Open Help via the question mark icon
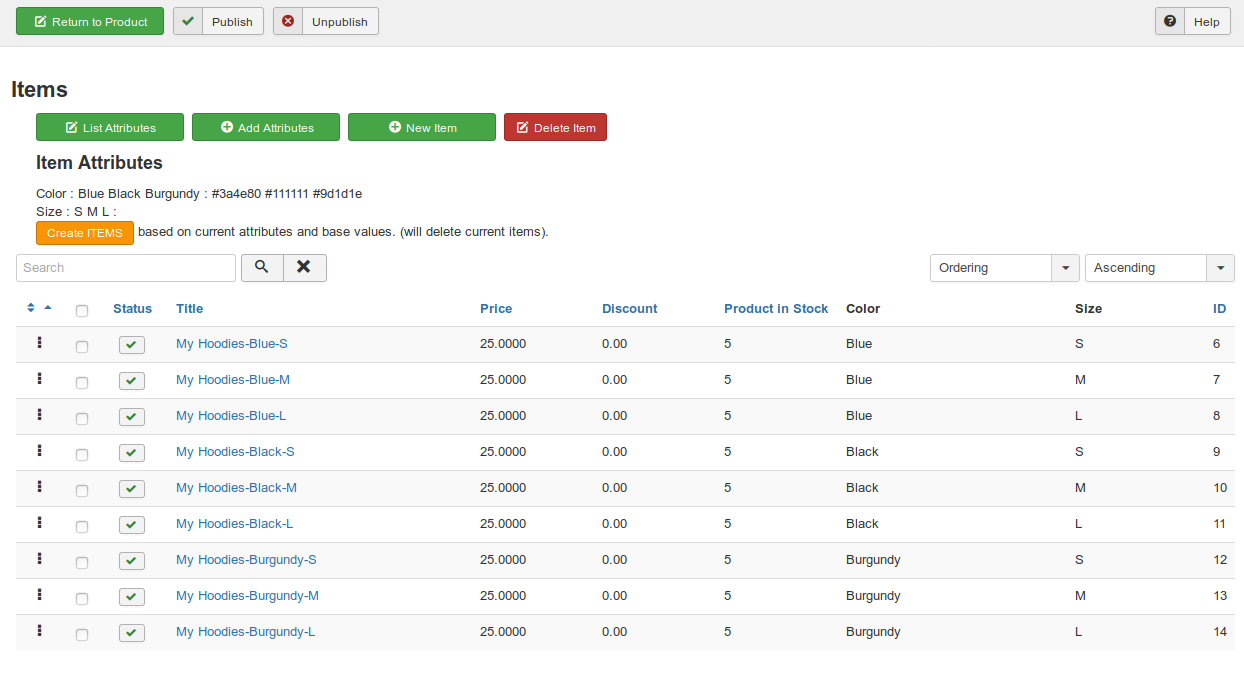Screen dimensions: 1244x676 pyautogui.click(x=1169, y=20)
